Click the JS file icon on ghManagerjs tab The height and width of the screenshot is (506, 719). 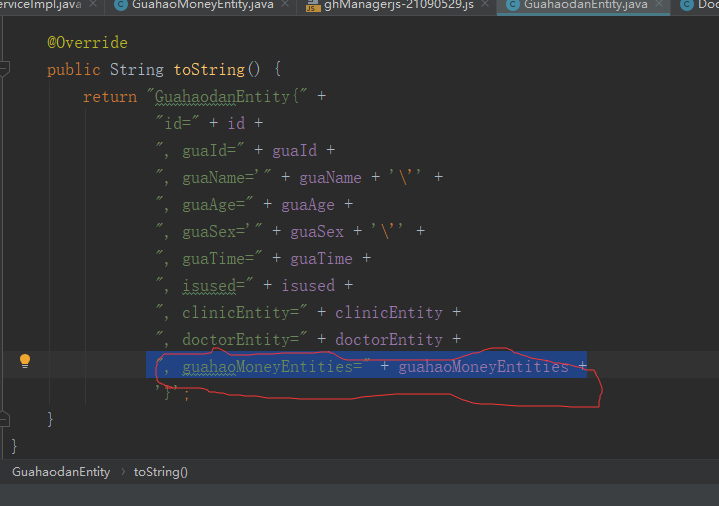313,5
